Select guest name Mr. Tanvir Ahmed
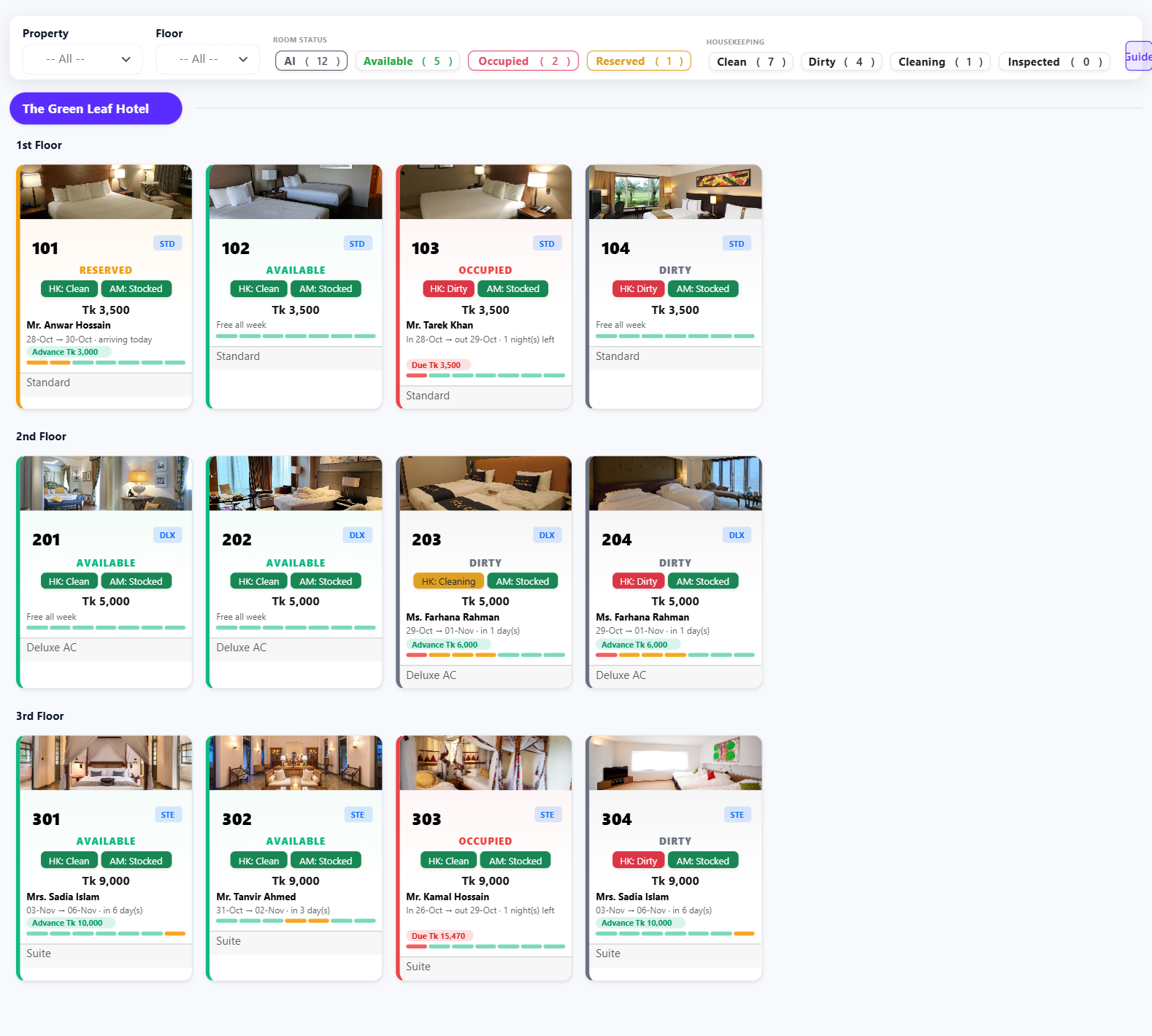The height and width of the screenshot is (1036, 1152). click(x=256, y=897)
